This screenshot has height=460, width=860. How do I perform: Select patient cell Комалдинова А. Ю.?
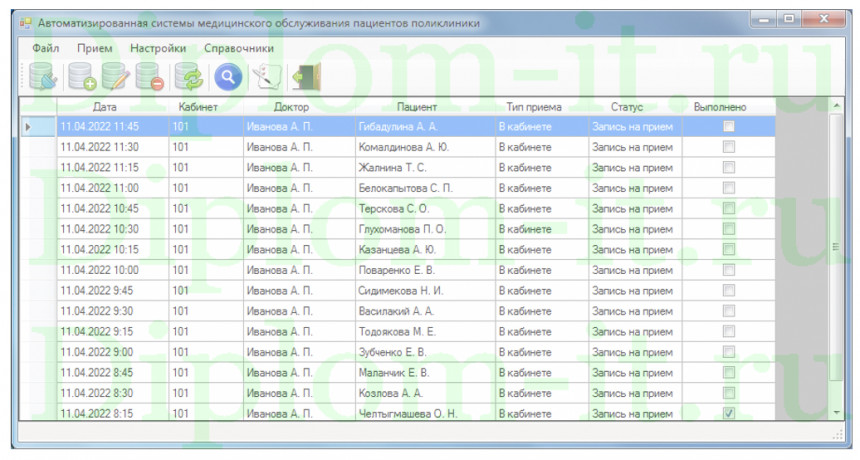click(425, 147)
